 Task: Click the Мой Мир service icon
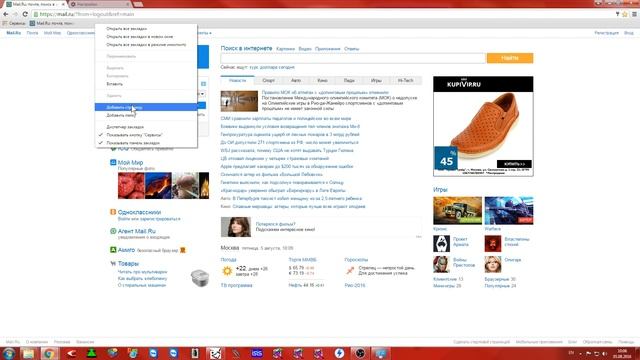click(x=113, y=162)
